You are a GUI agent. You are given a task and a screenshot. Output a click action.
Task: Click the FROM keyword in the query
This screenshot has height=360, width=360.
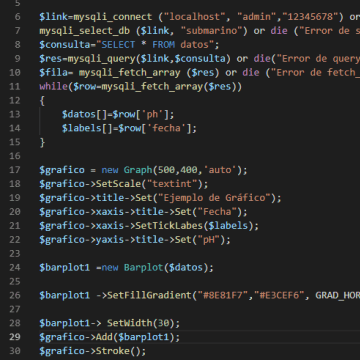pos(163,45)
